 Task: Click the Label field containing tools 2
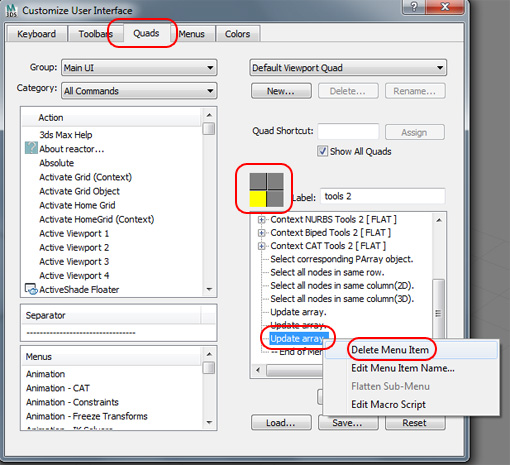pos(383,196)
